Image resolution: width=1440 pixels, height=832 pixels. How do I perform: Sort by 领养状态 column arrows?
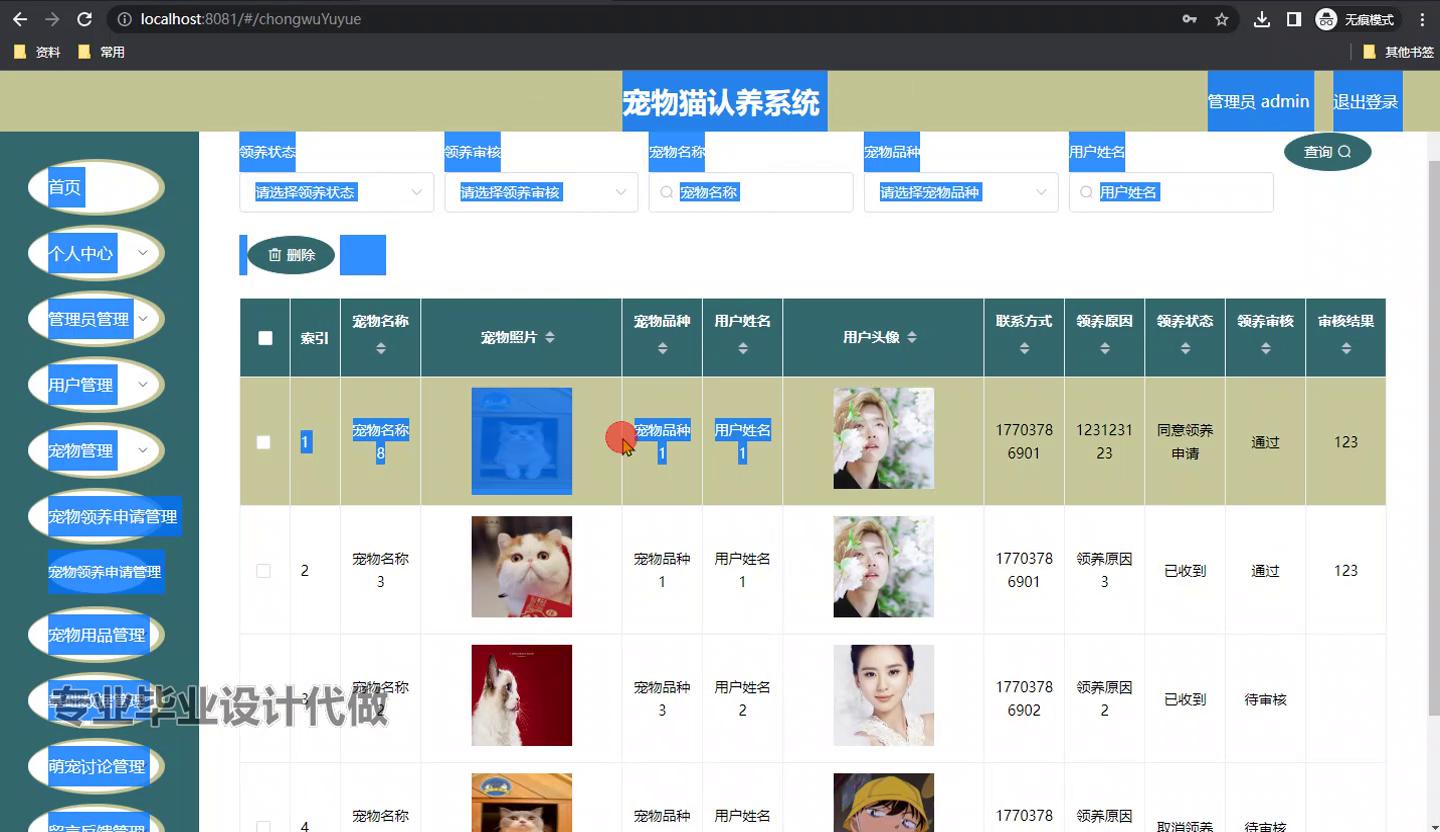(x=1185, y=348)
